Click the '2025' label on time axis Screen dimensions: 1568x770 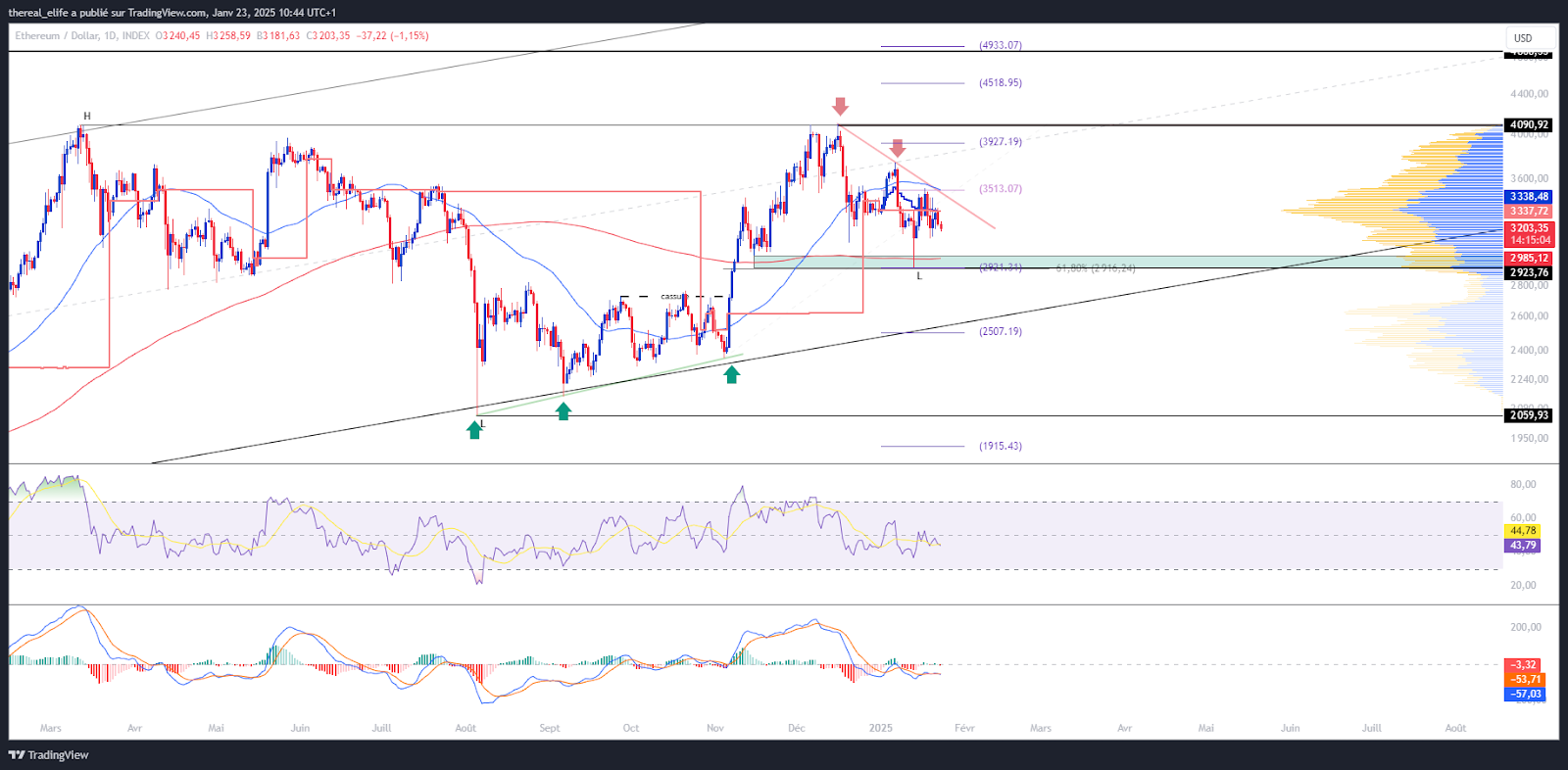881,728
